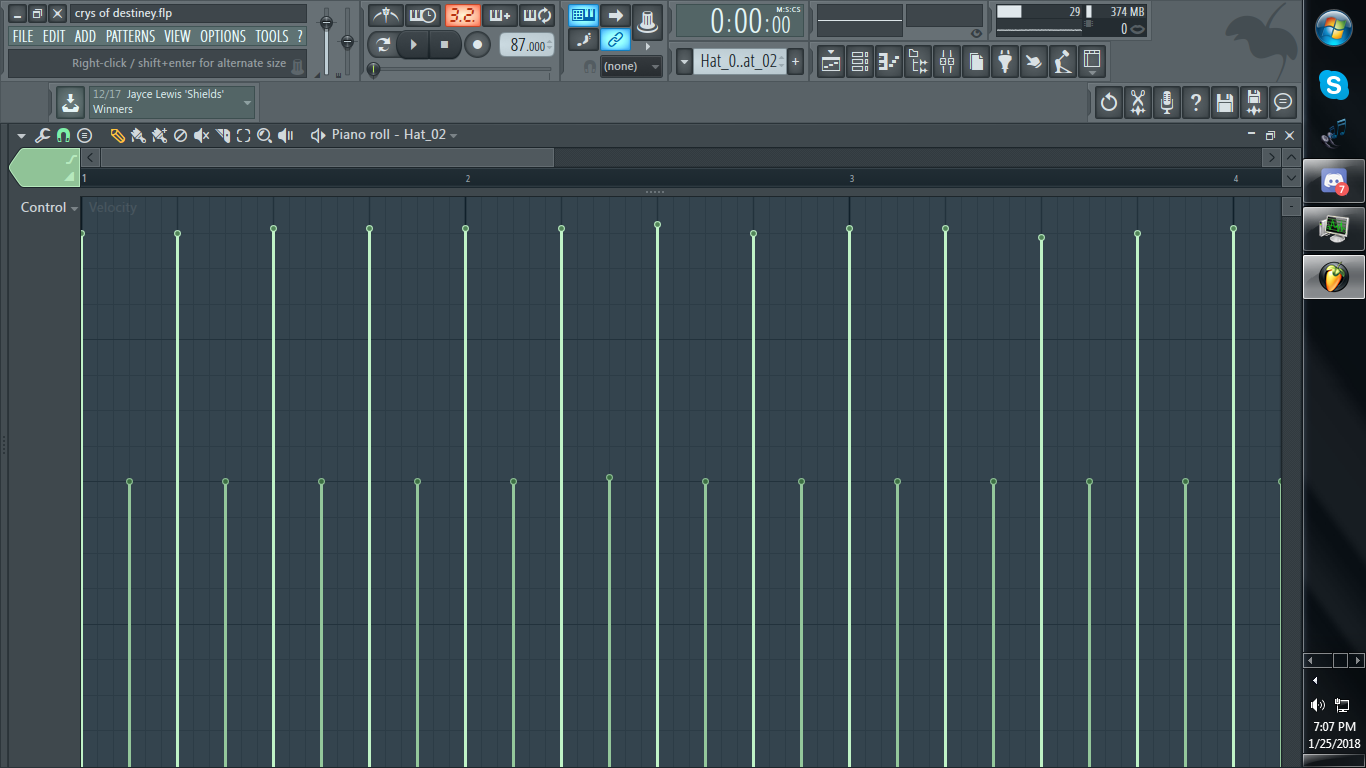Click the main pitch slider
Screen dimensions: 1366x768
[x=347, y=40]
